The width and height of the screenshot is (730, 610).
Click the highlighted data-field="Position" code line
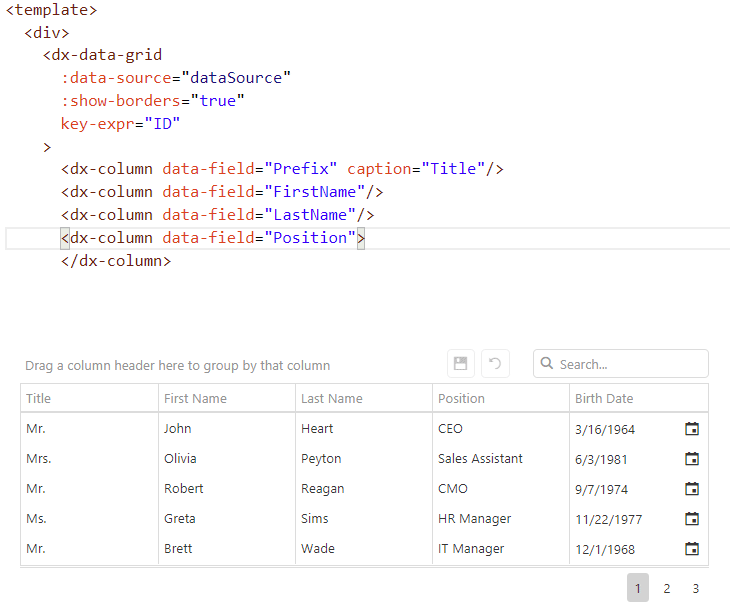coord(213,238)
